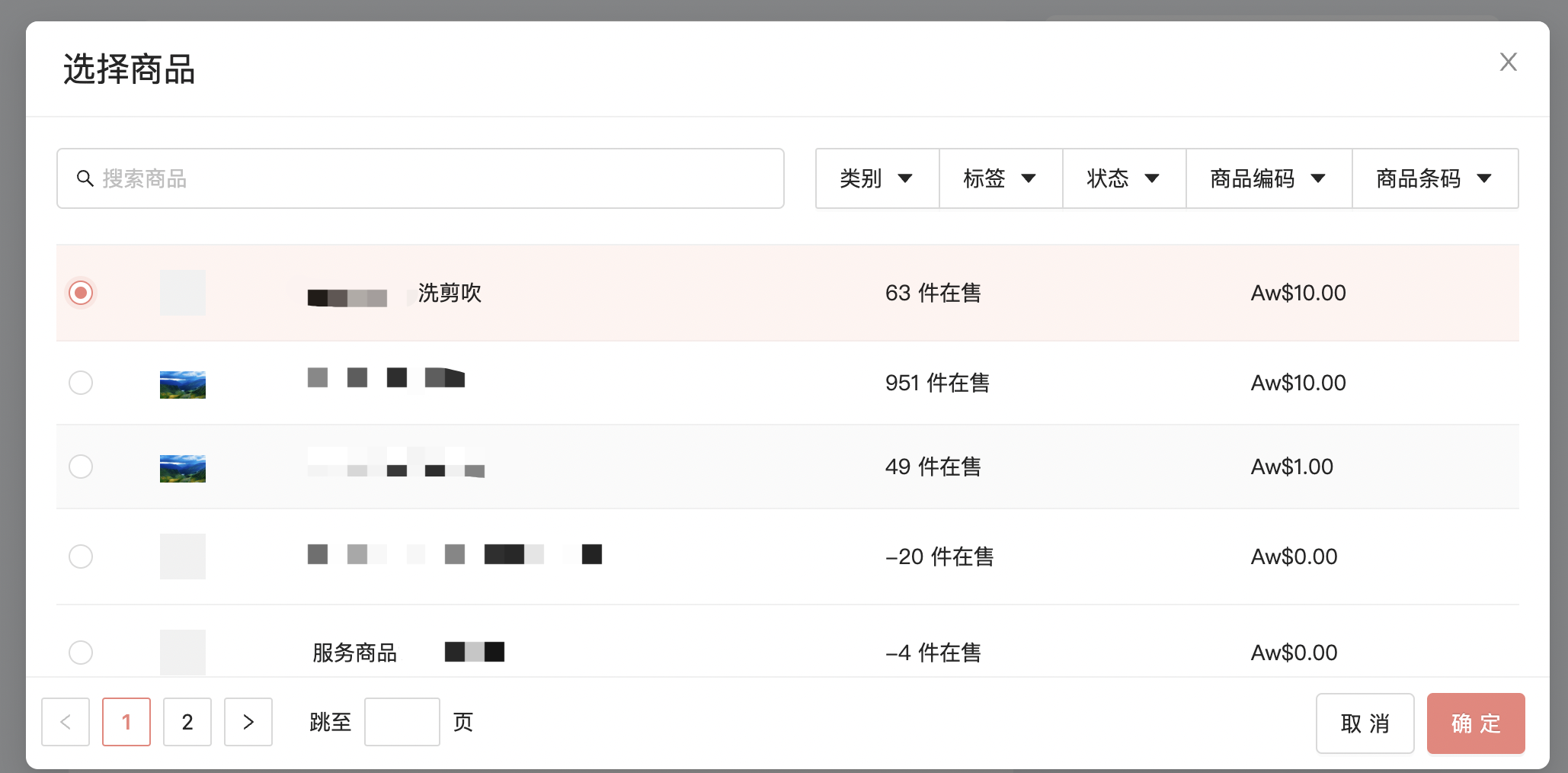Expand the 商品编码 dropdown
This screenshot has height=773, width=1568.
click(x=1269, y=178)
